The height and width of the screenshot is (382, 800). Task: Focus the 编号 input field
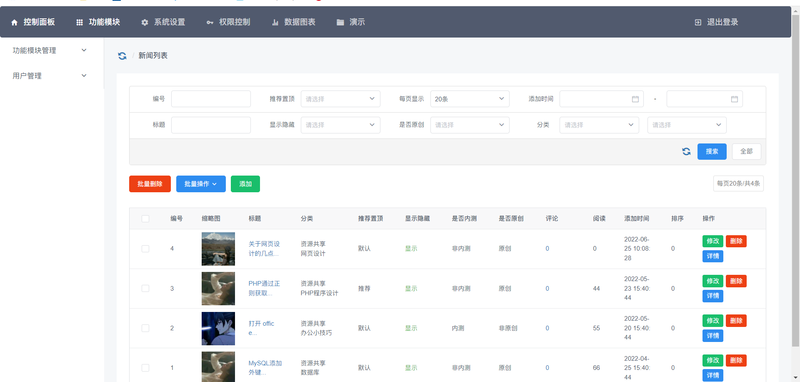pyautogui.click(x=211, y=99)
